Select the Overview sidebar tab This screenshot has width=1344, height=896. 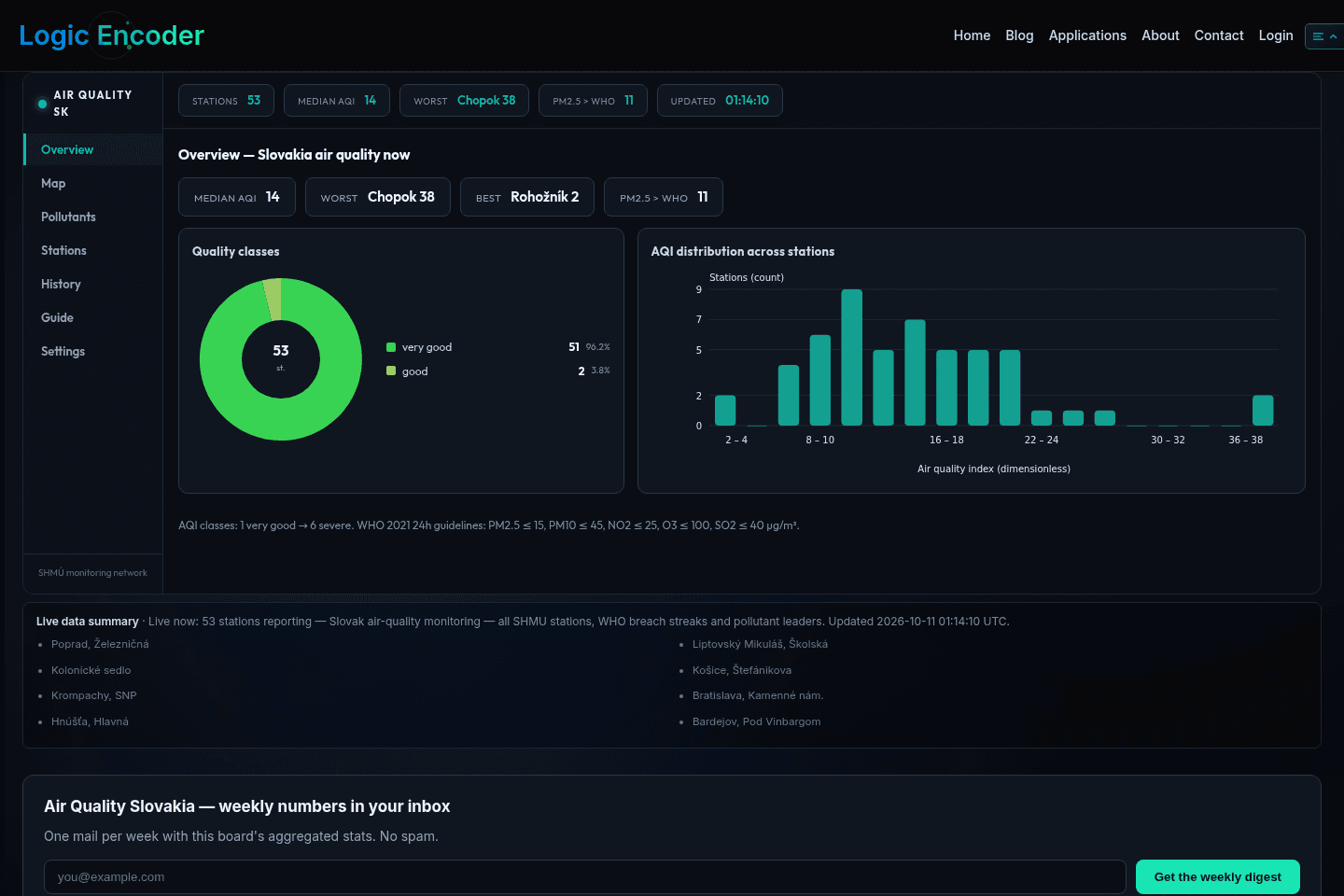tap(93, 149)
